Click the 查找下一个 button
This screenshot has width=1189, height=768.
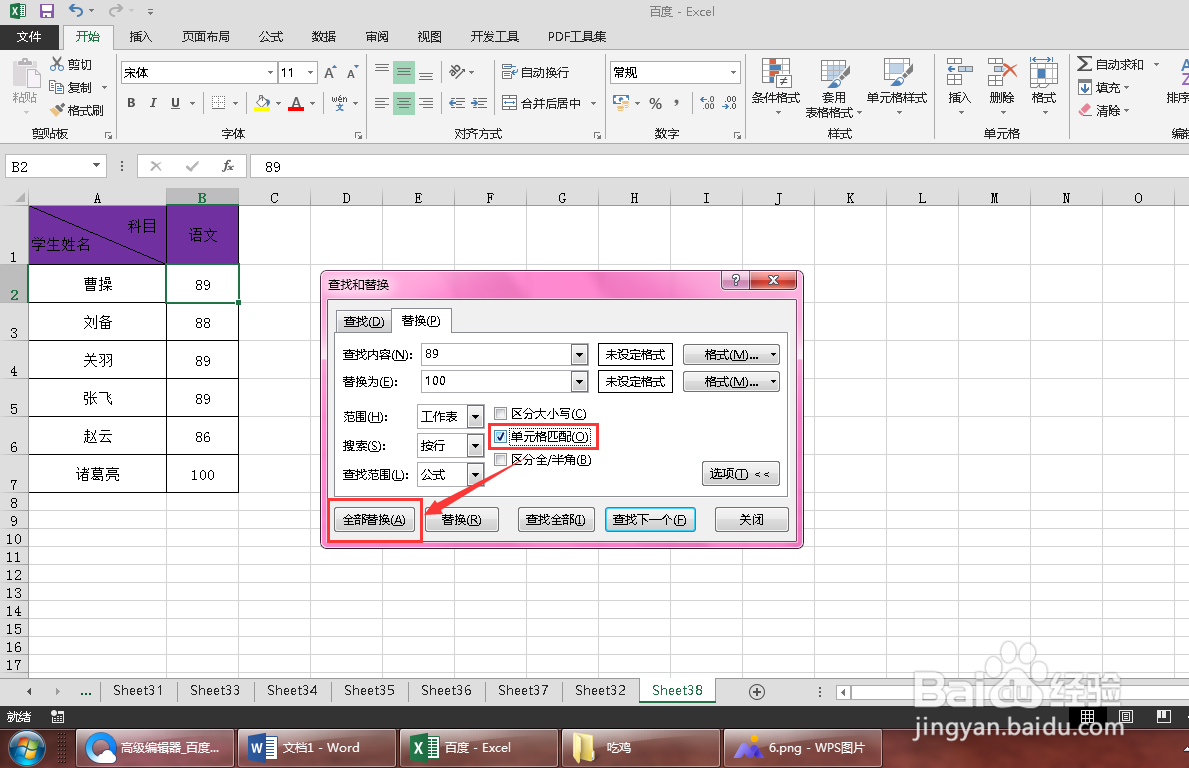[x=650, y=519]
